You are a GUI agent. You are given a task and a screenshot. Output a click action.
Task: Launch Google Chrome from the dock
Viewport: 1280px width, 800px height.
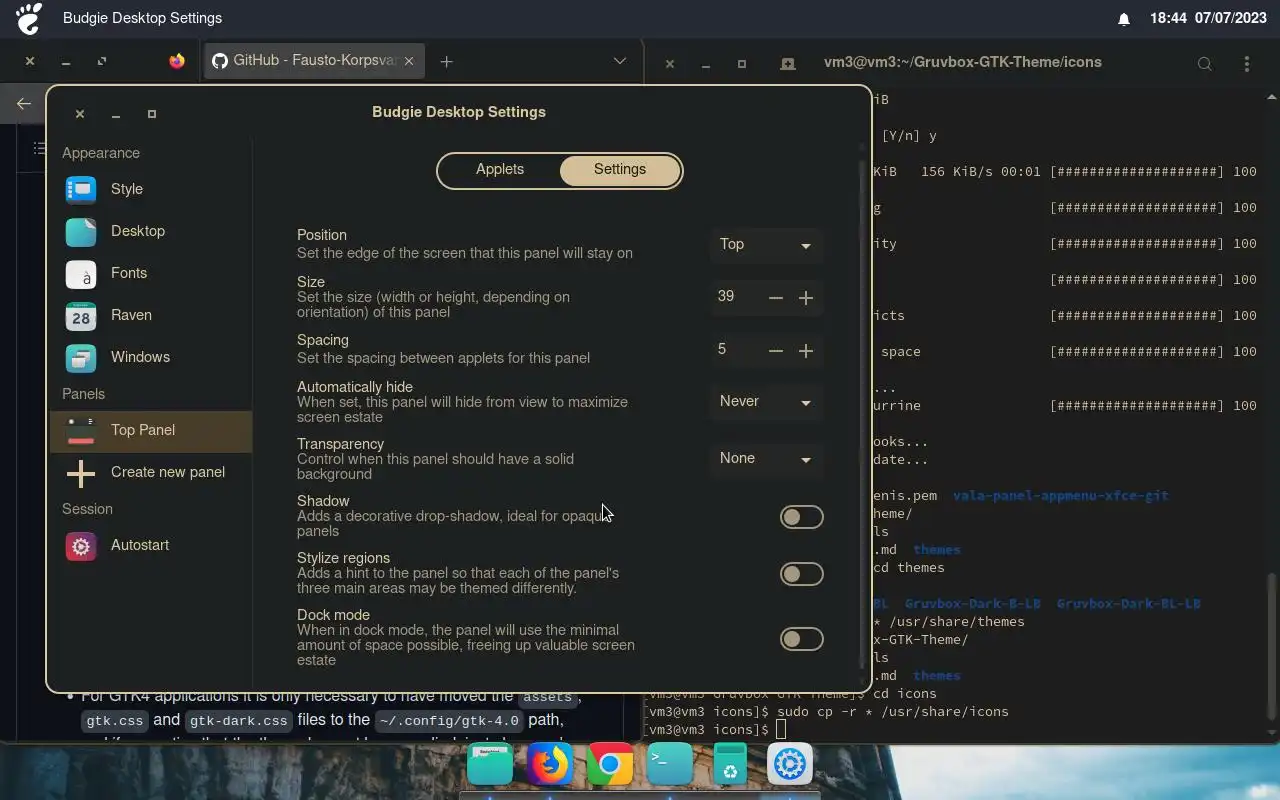[x=610, y=766]
